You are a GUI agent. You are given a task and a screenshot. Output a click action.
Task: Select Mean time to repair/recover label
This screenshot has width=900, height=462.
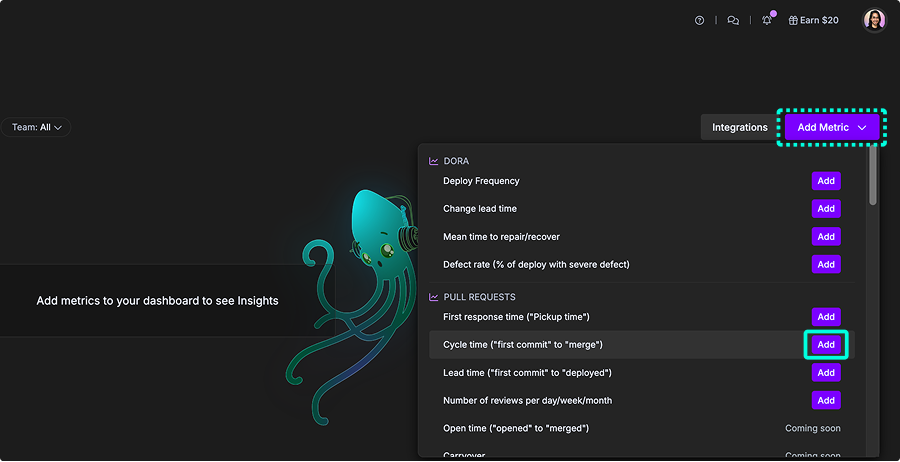tap(501, 236)
